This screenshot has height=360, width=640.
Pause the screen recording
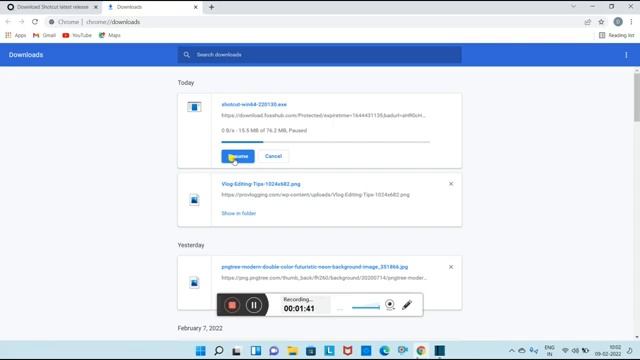pyautogui.click(x=254, y=305)
